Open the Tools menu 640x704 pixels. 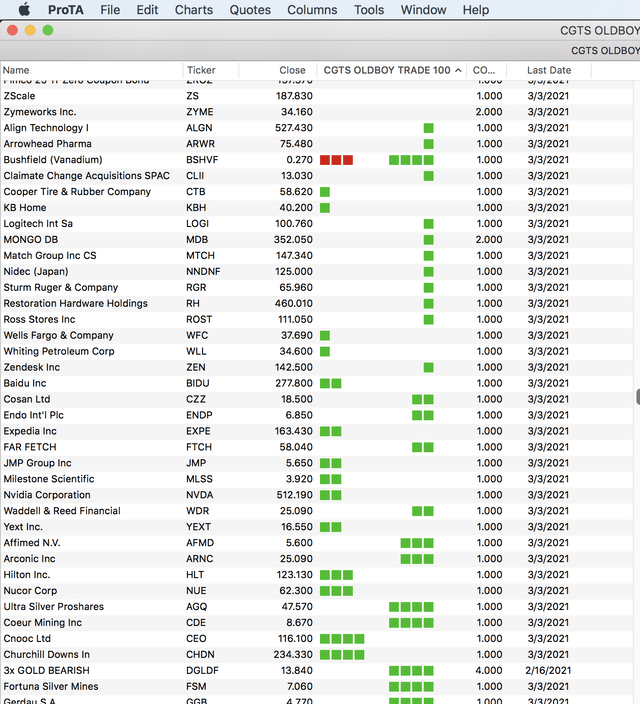[369, 9]
